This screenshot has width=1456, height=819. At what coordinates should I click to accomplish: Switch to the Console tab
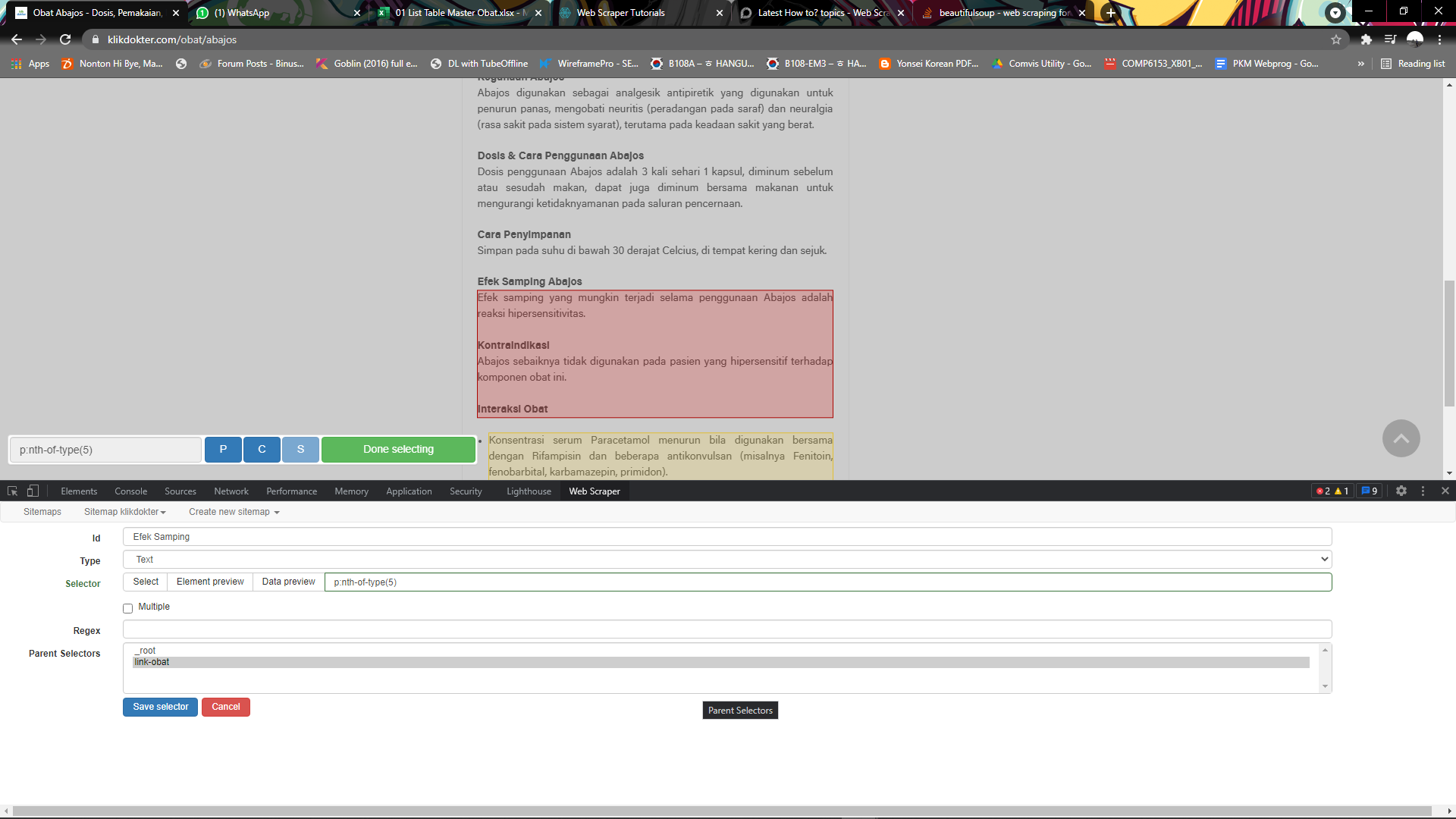(130, 491)
